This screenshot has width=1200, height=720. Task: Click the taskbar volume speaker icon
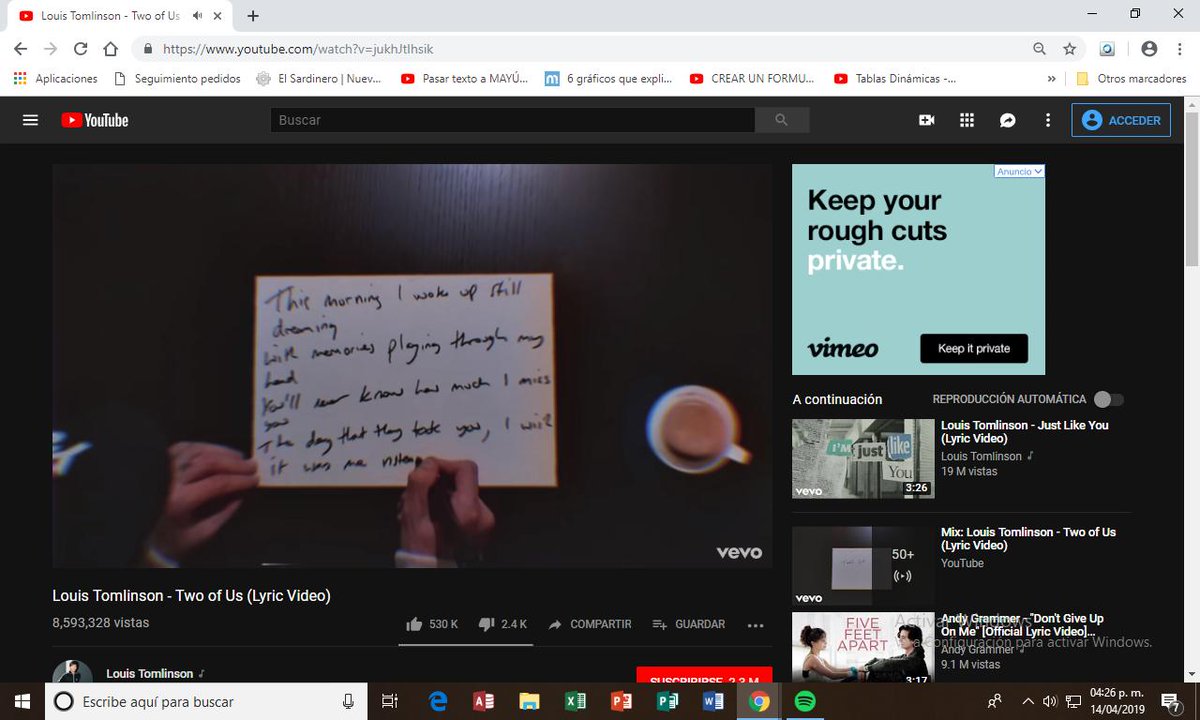[x=1049, y=701]
